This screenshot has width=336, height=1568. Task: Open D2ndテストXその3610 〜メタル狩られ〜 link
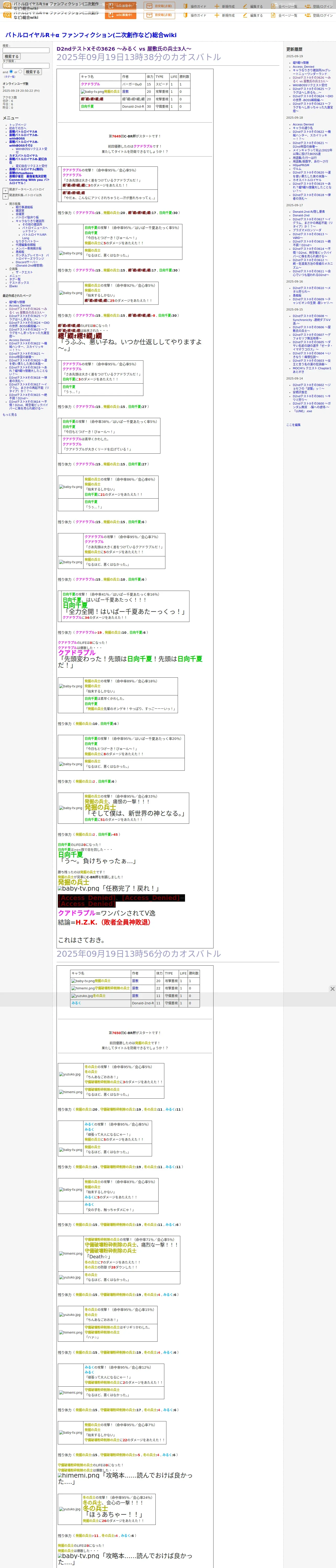click(312, 290)
